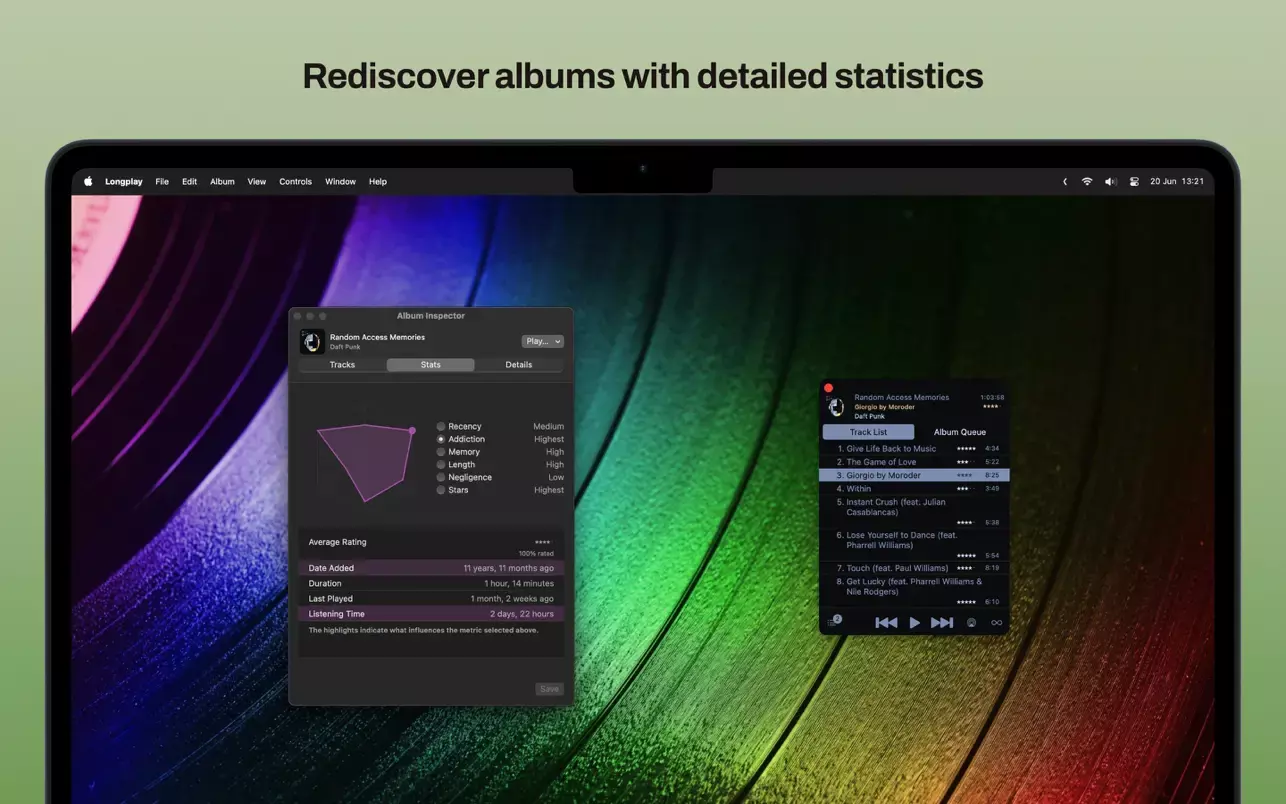Image resolution: width=1286 pixels, height=804 pixels.
Task: Click the Save button in Album Inspector
Action: (549, 689)
